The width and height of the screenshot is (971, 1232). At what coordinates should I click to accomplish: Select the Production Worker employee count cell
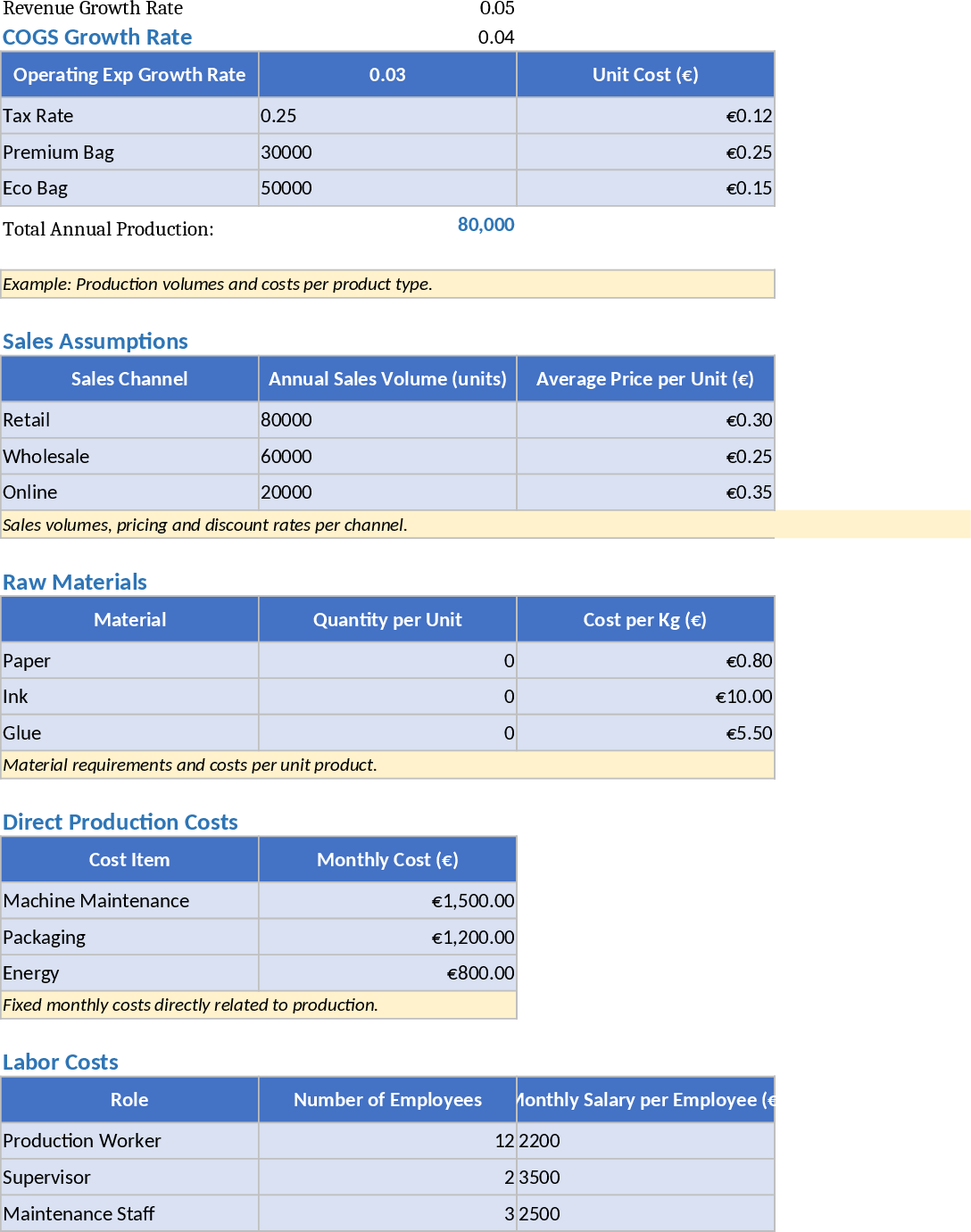click(x=386, y=1141)
